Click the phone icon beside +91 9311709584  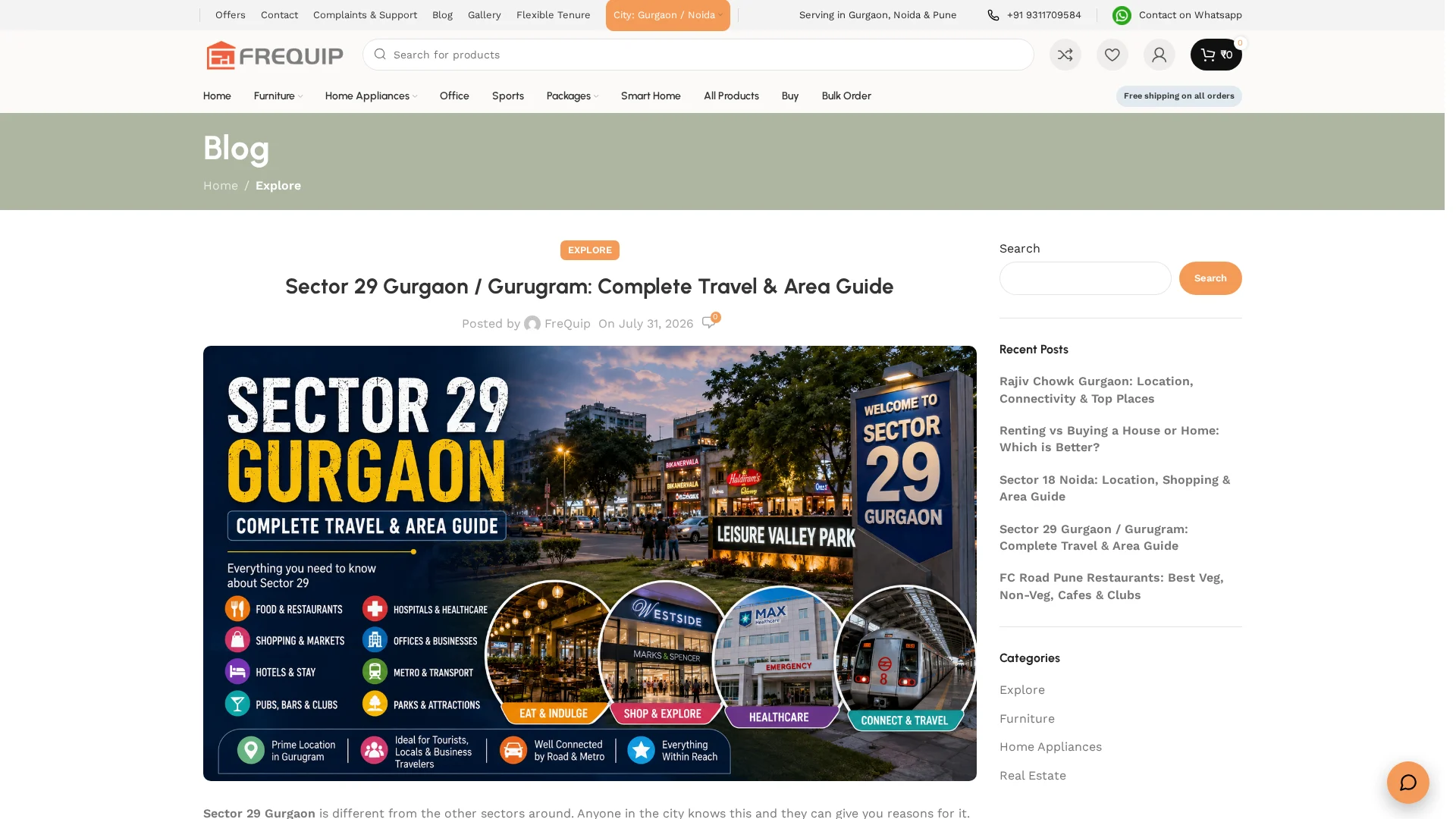(x=993, y=15)
